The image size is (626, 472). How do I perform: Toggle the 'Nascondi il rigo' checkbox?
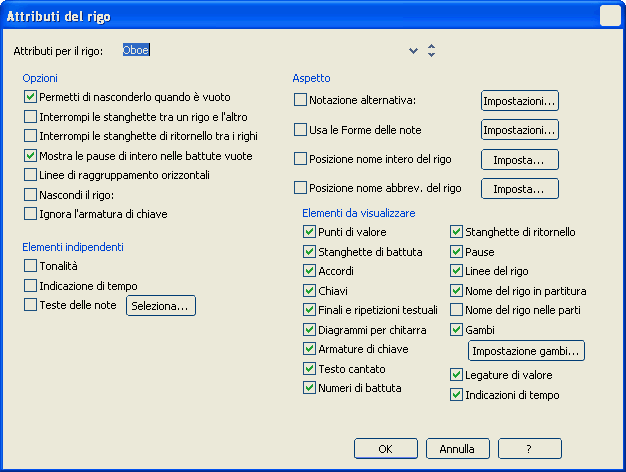[x=30, y=194]
